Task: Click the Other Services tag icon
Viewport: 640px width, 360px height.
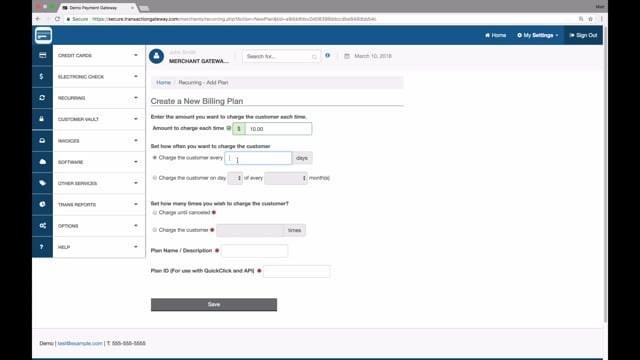Action: 42,183
